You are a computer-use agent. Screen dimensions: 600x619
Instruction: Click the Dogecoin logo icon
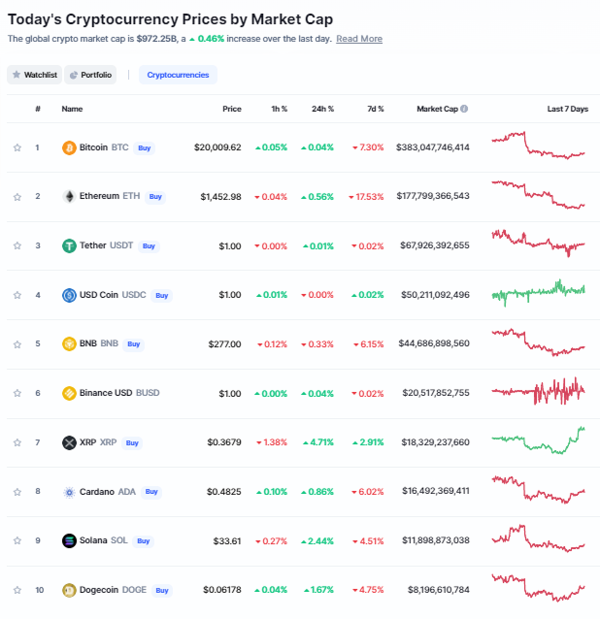click(x=69, y=590)
